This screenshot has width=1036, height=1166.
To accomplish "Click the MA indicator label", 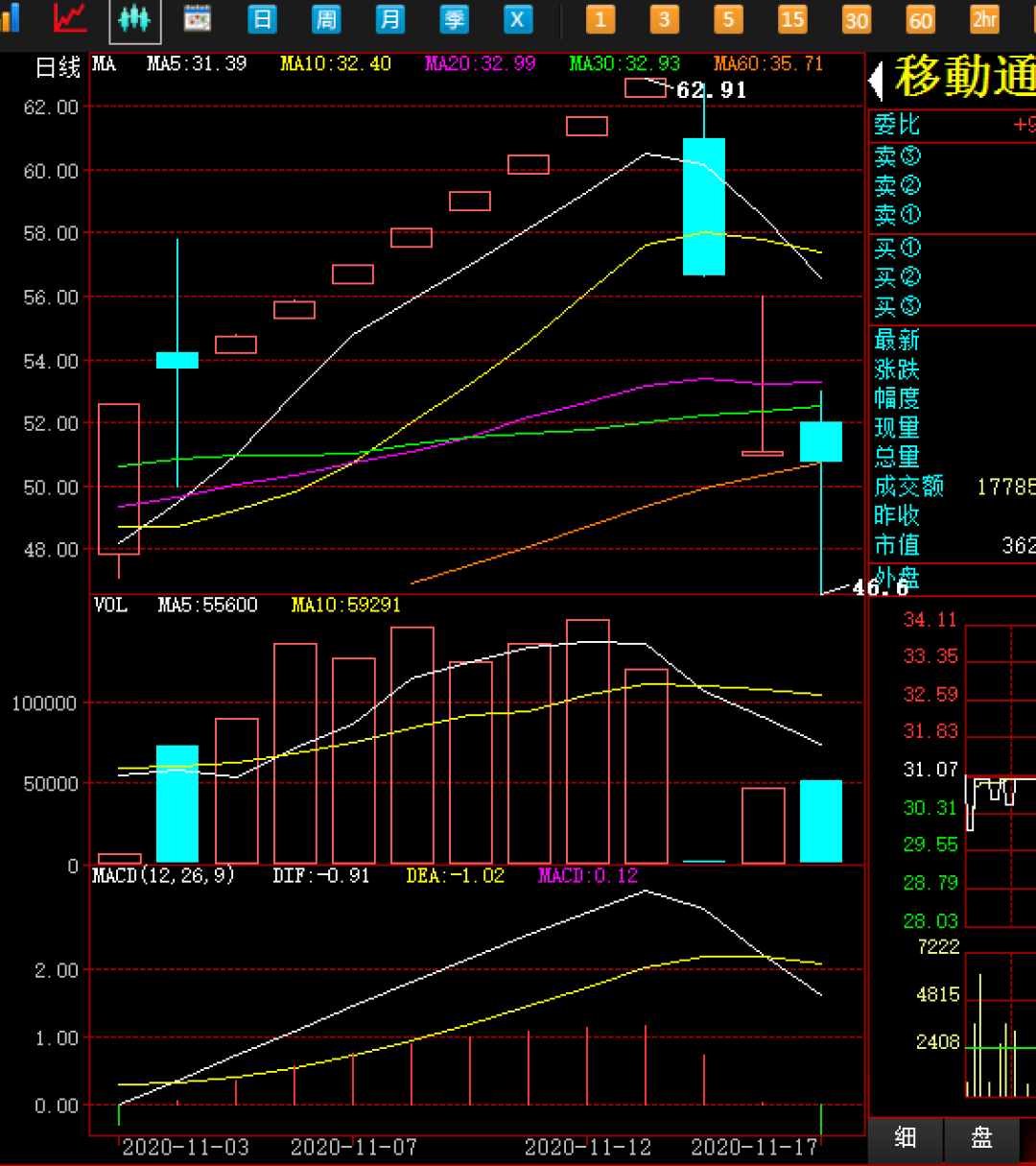I will [105, 64].
